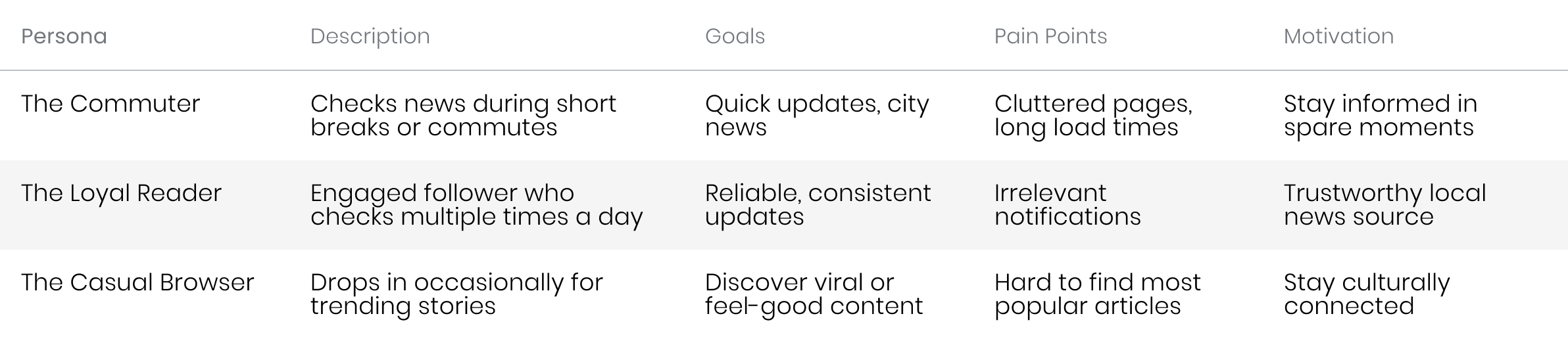Click the Pain Points column header

[1050, 35]
